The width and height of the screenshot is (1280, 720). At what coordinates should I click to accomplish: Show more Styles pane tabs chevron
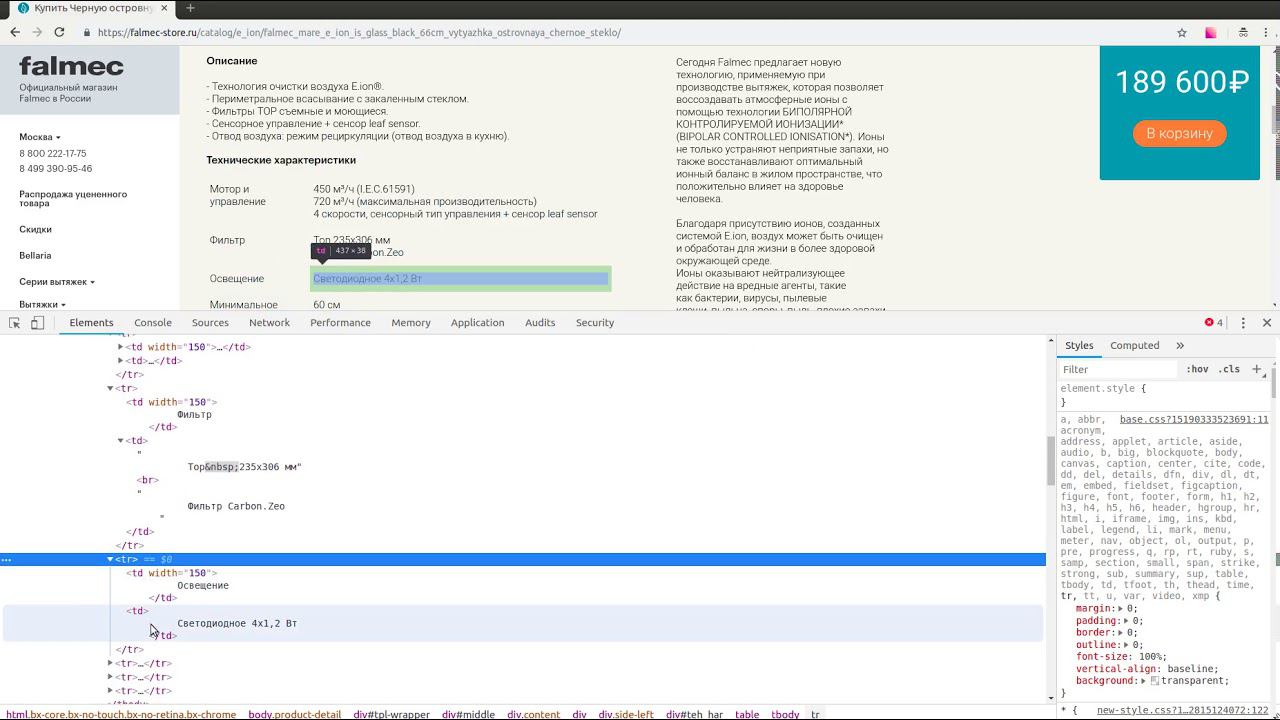(x=1180, y=346)
